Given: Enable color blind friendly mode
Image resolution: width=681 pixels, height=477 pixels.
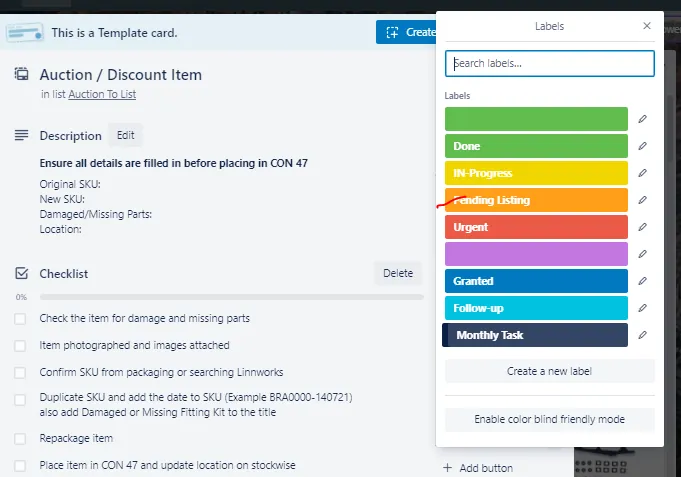Looking at the screenshot, I should click(x=549, y=419).
